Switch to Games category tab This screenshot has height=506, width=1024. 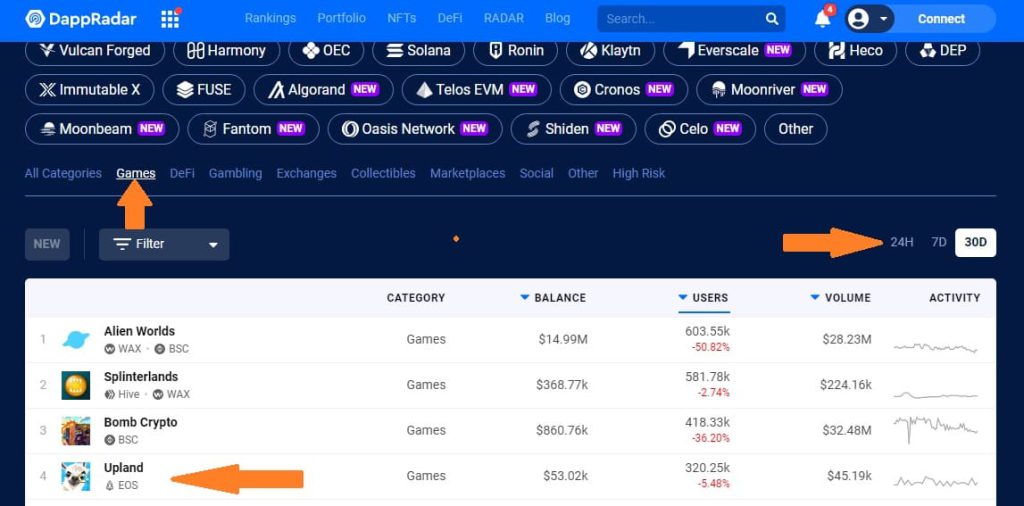point(136,173)
